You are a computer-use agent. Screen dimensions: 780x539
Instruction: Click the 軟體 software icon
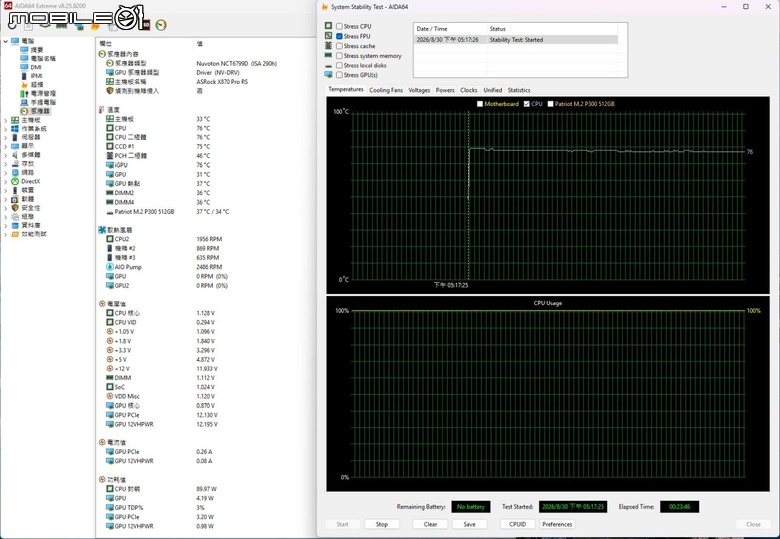click(x=15, y=199)
